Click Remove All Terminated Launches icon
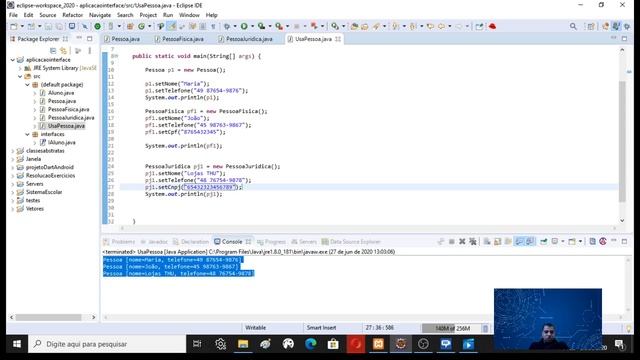 [x=473, y=242]
